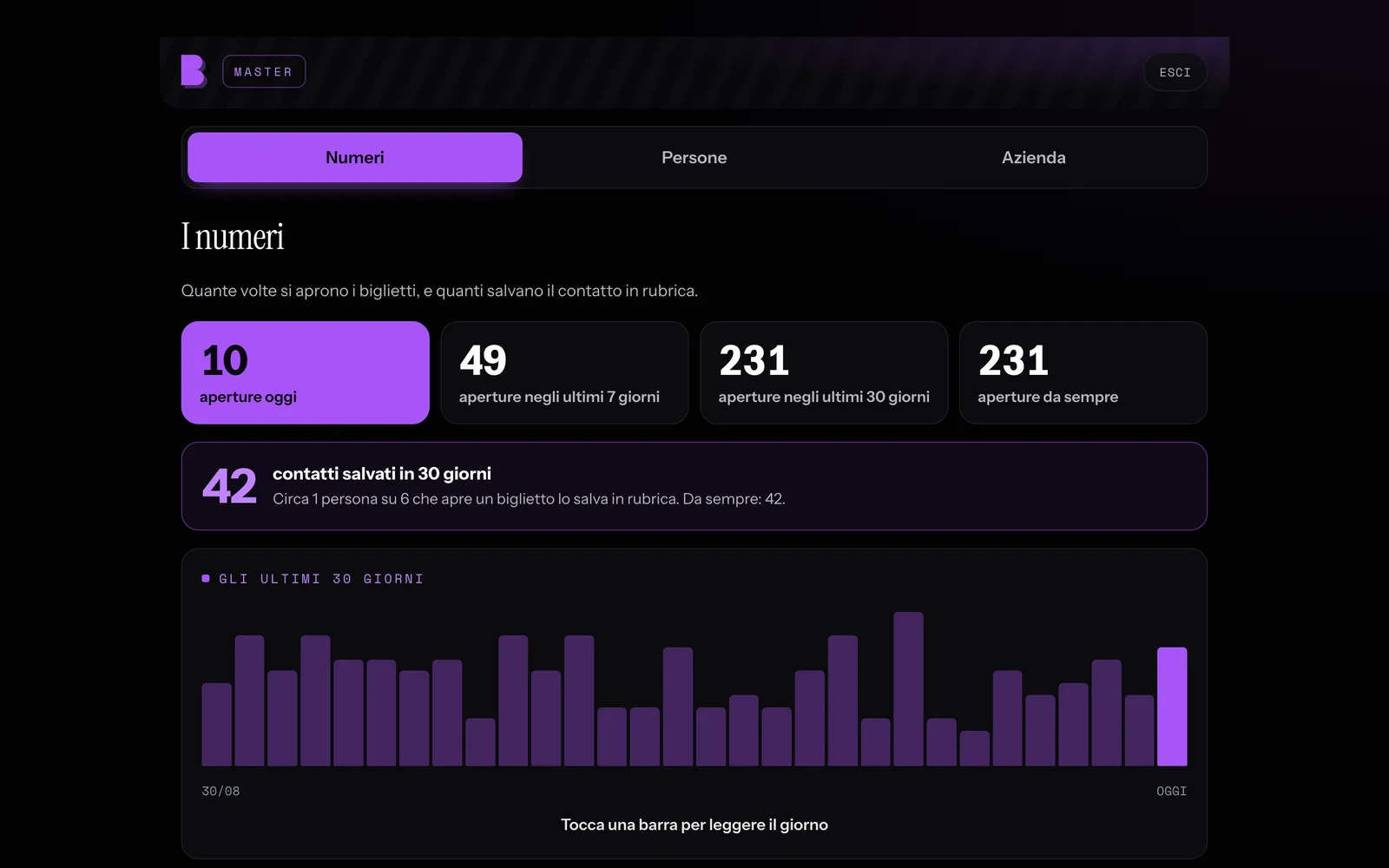The width and height of the screenshot is (1389, 868).
Task: Click the MASTER badge in the header
Action: pyautogui.click(x=264, y=72)
